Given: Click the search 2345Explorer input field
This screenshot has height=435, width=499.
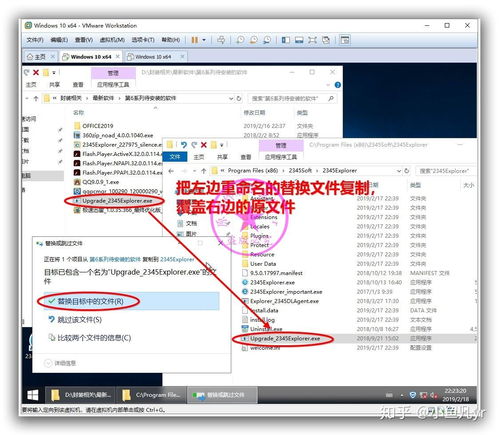Looking at the screenshot, I should point(445,171).
